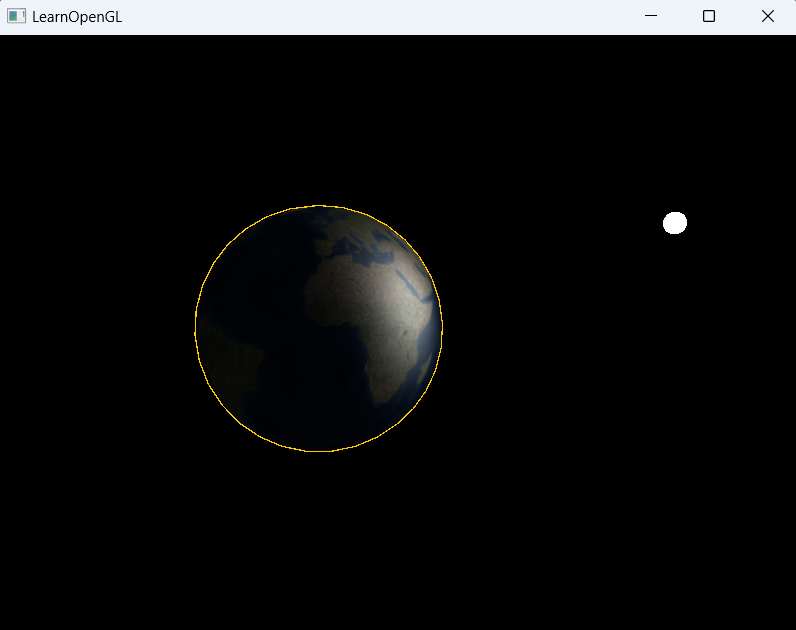Screen dimensions: 796x630
Task: Minimize the LearnOpenGL window
Action: pyautogui.click(x=651, y=16)
